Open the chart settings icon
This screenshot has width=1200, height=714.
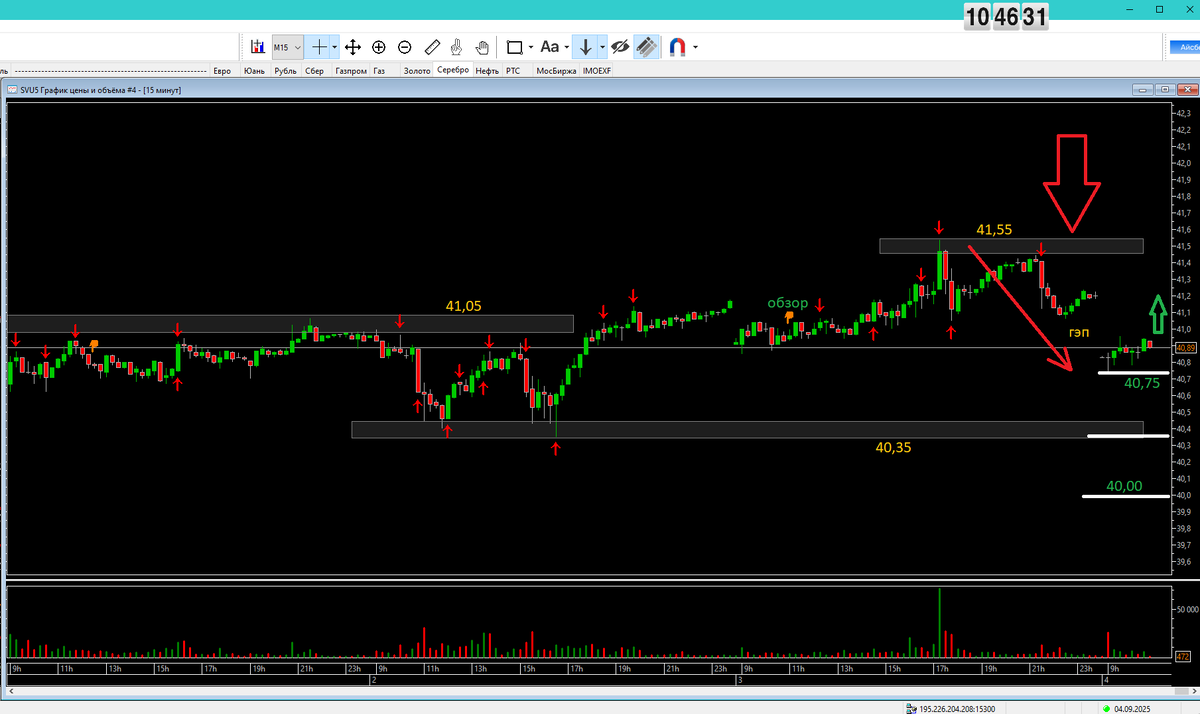257,47
